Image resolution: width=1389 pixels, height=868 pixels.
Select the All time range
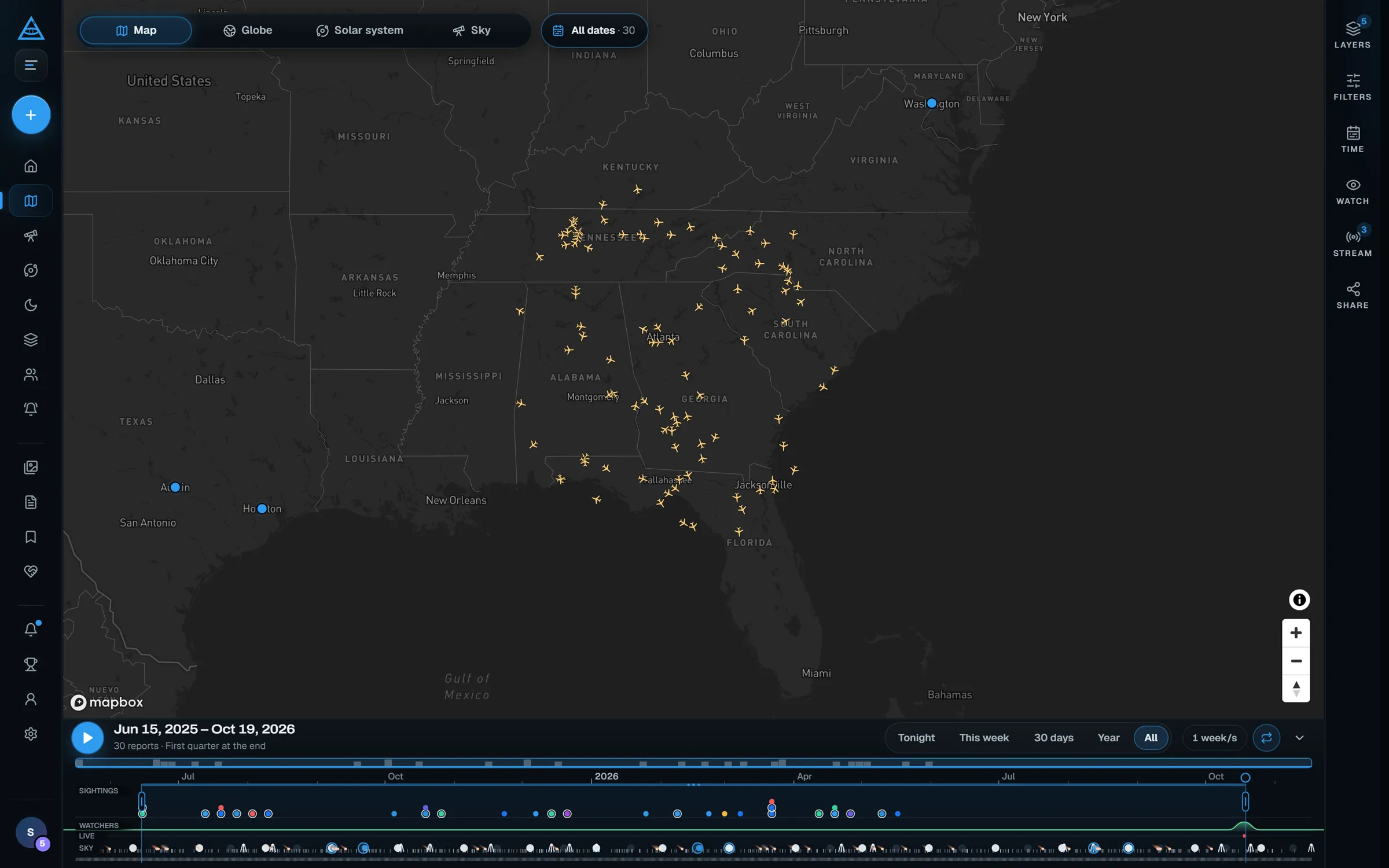tap(1151, 738)
